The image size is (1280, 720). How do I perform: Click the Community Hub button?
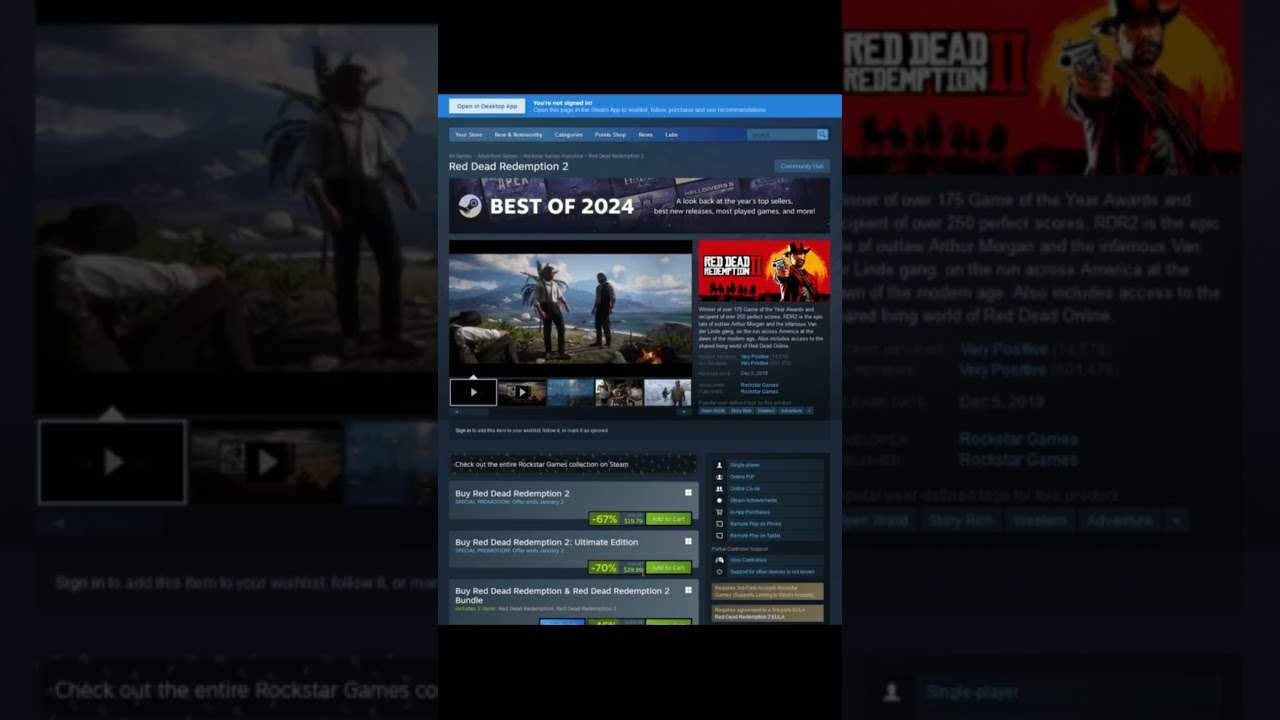point(801,166)
